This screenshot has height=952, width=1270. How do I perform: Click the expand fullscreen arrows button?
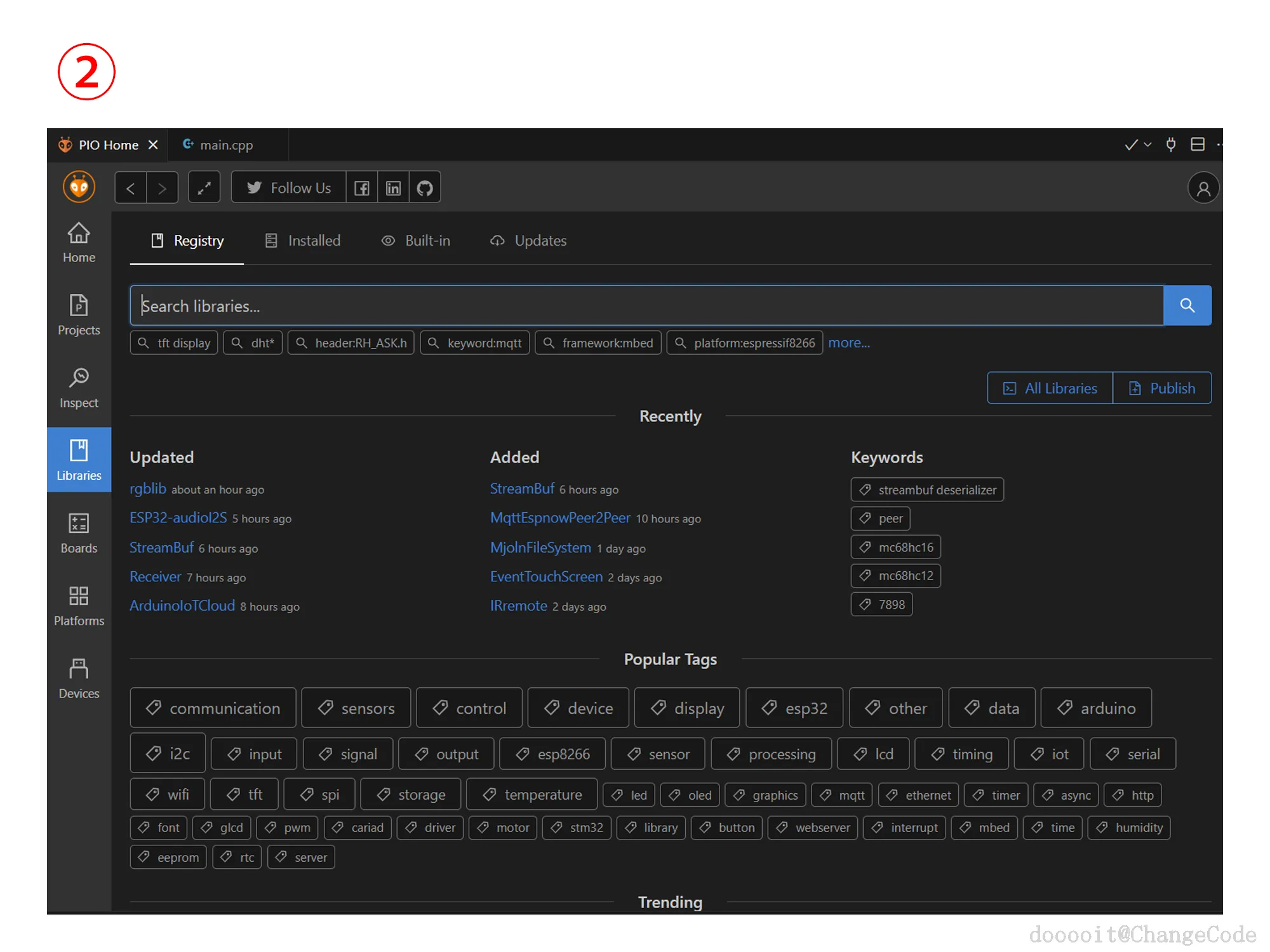(204, 188)
